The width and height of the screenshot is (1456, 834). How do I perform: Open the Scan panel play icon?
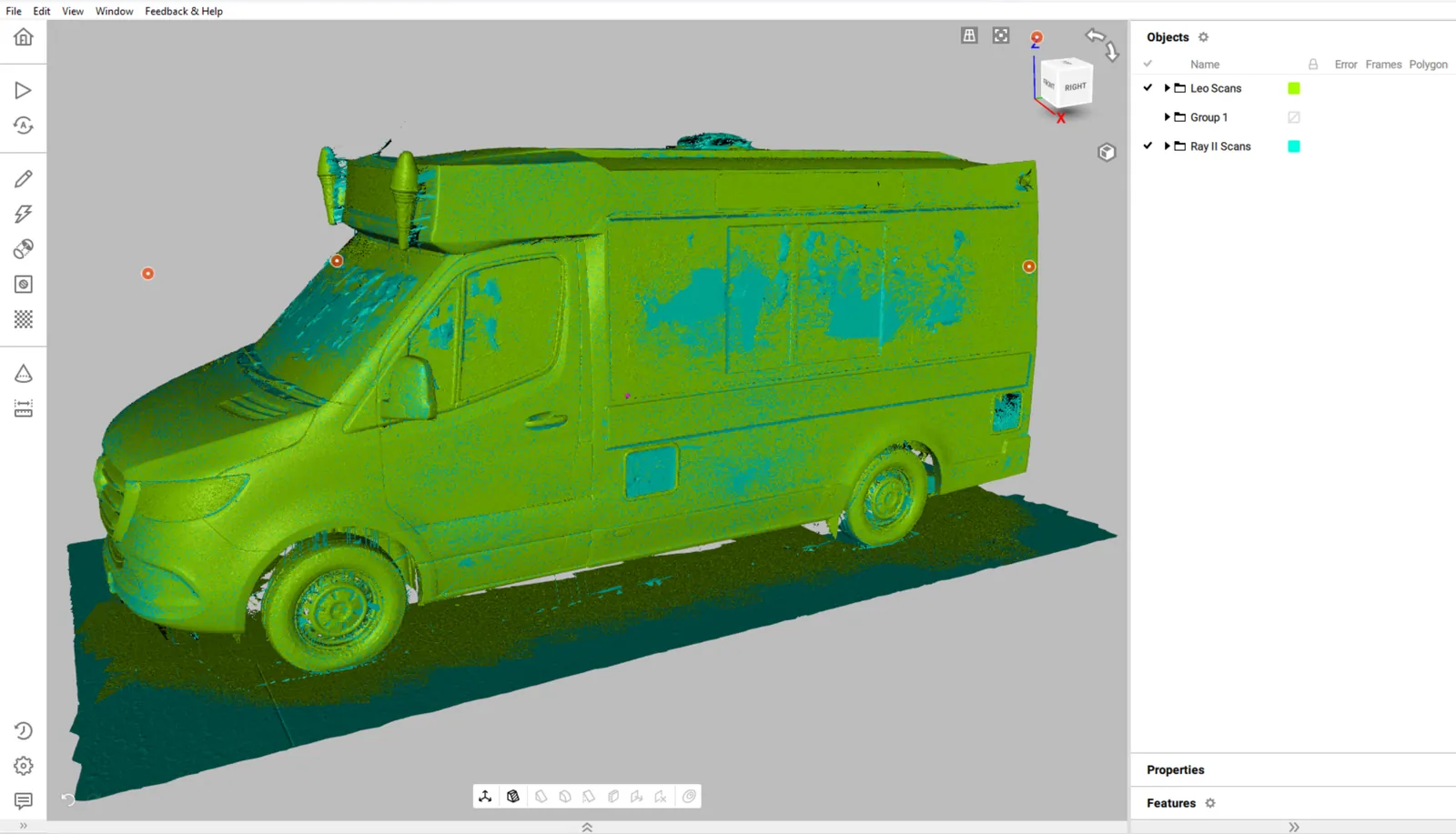point(24,90)
